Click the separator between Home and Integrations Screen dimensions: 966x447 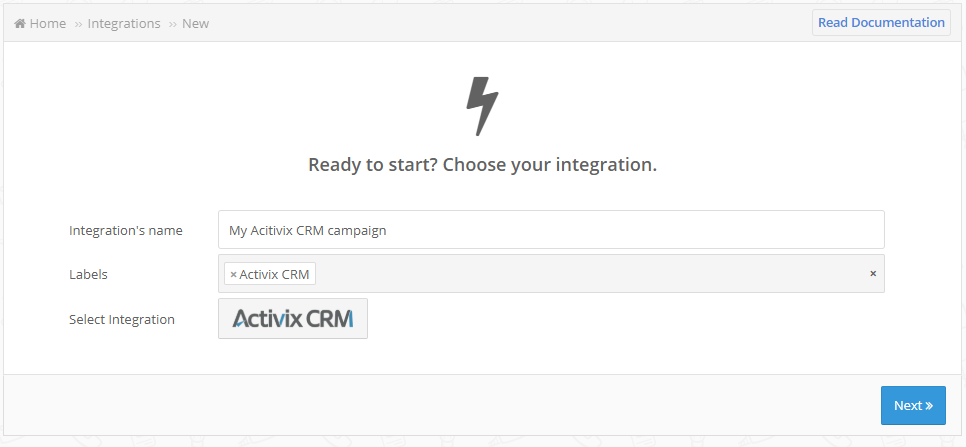[x=78, y=24]
